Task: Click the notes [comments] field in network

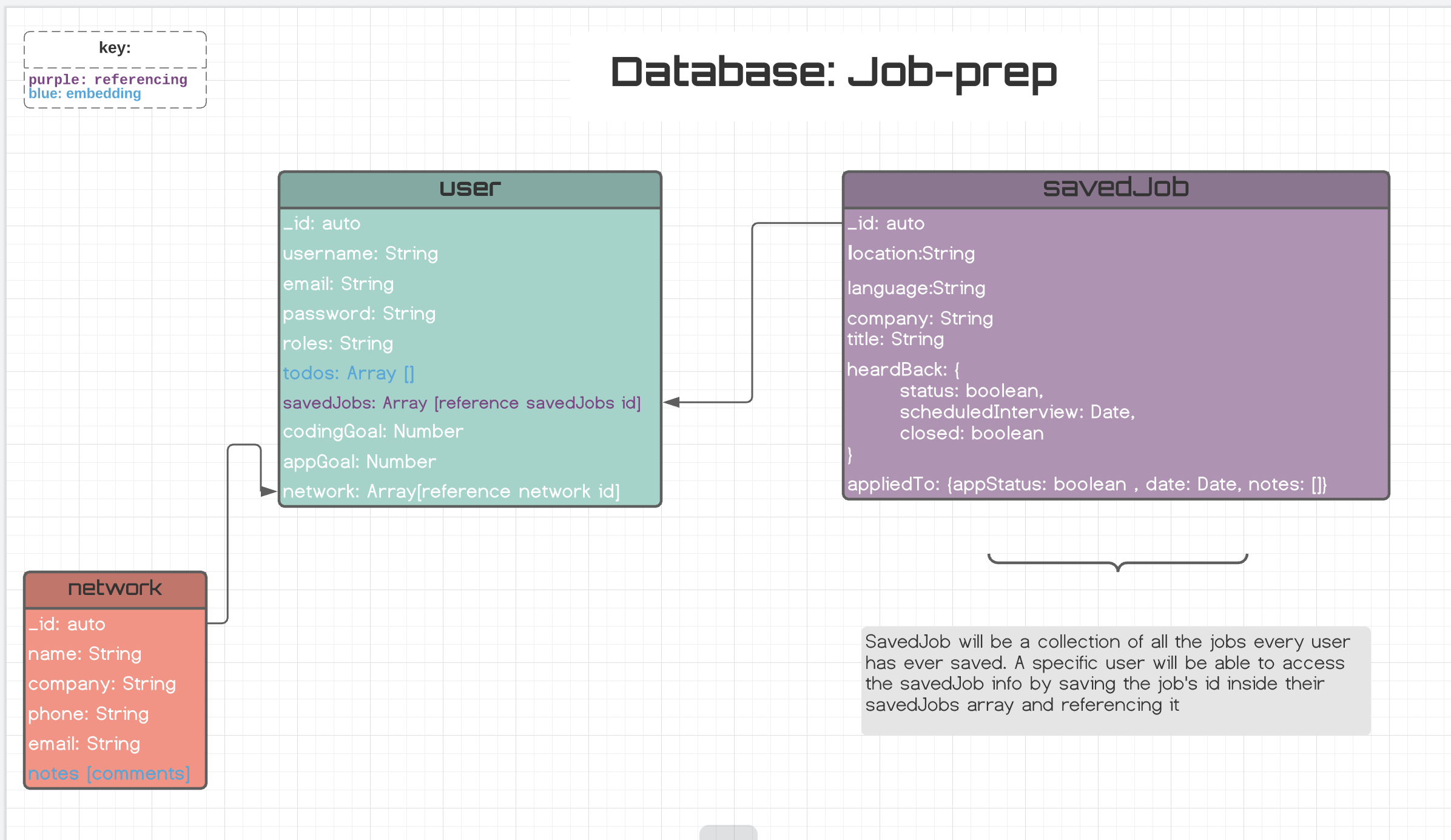Action: pyautogui.click(x=109, y=774)
